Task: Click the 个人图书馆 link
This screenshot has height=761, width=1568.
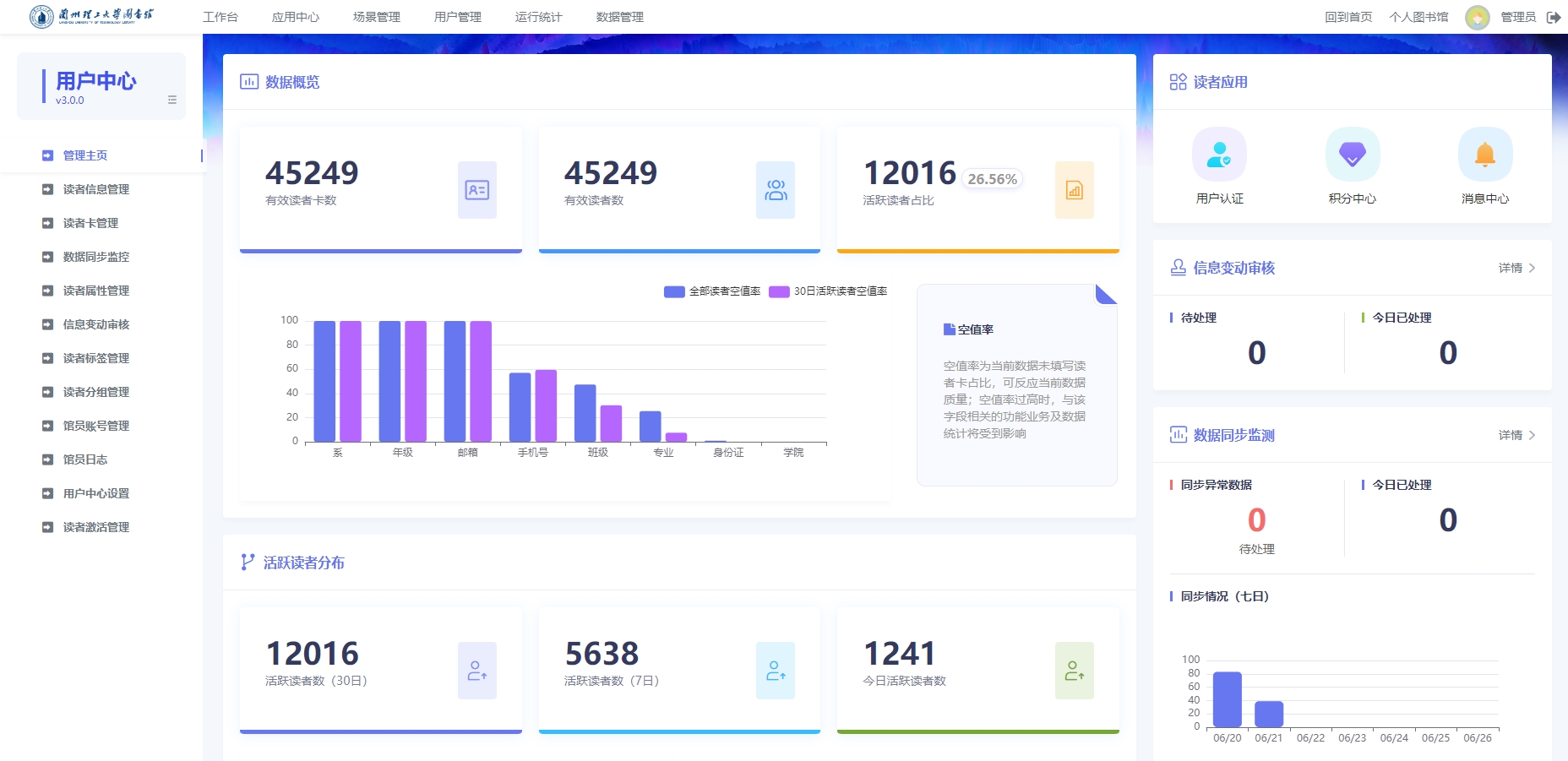Action: click(1418, 17)
